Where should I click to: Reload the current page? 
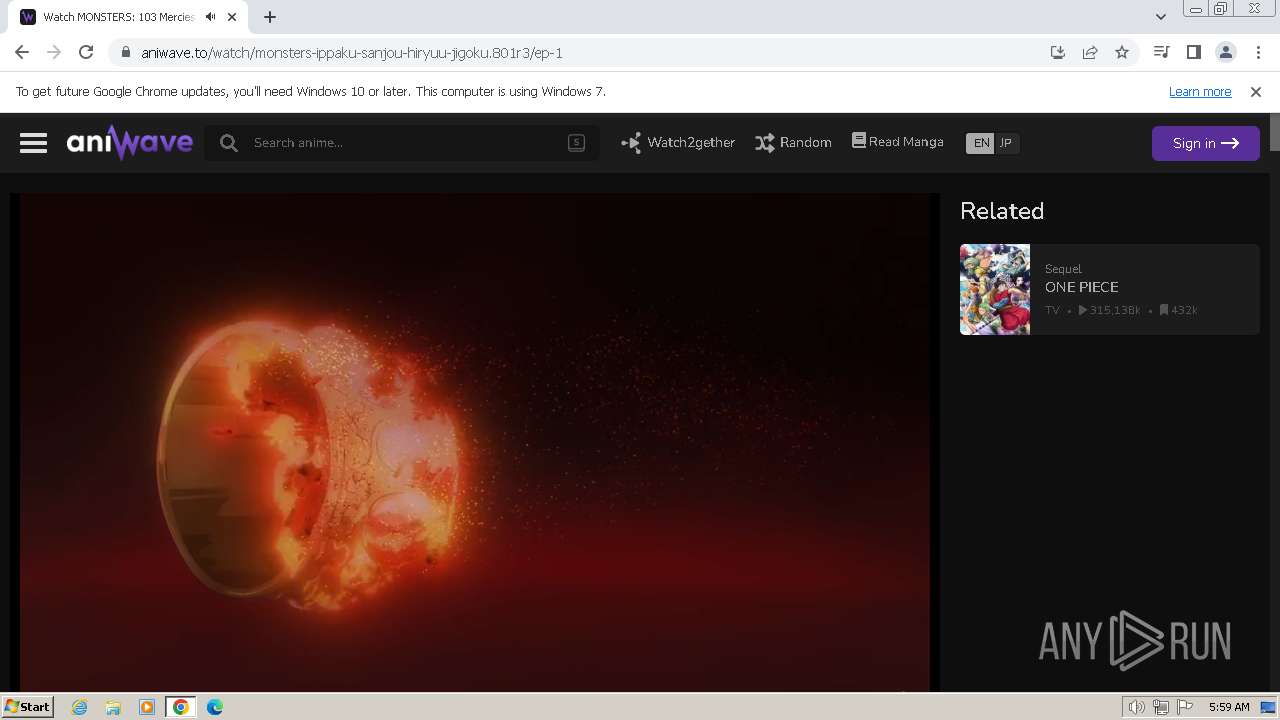point(86,53)
